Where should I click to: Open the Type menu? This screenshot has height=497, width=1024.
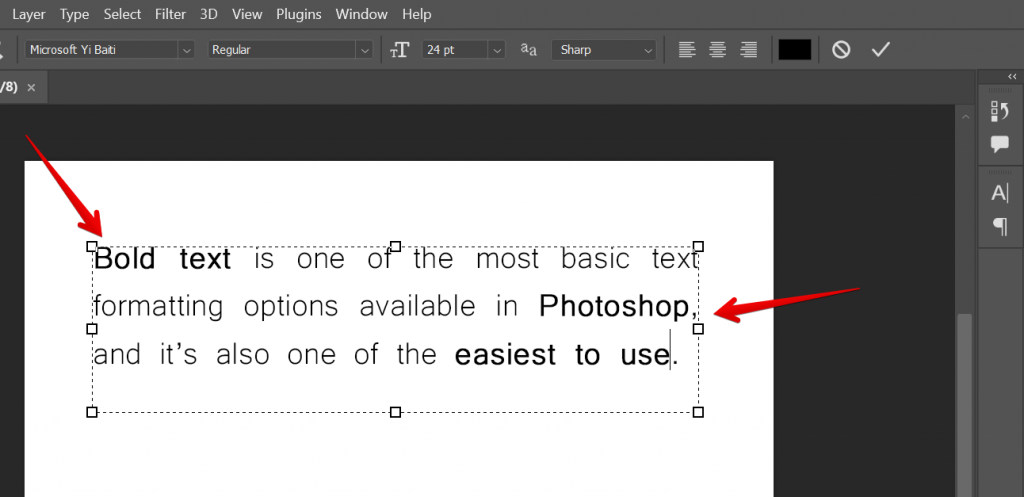tap(74, 14)
